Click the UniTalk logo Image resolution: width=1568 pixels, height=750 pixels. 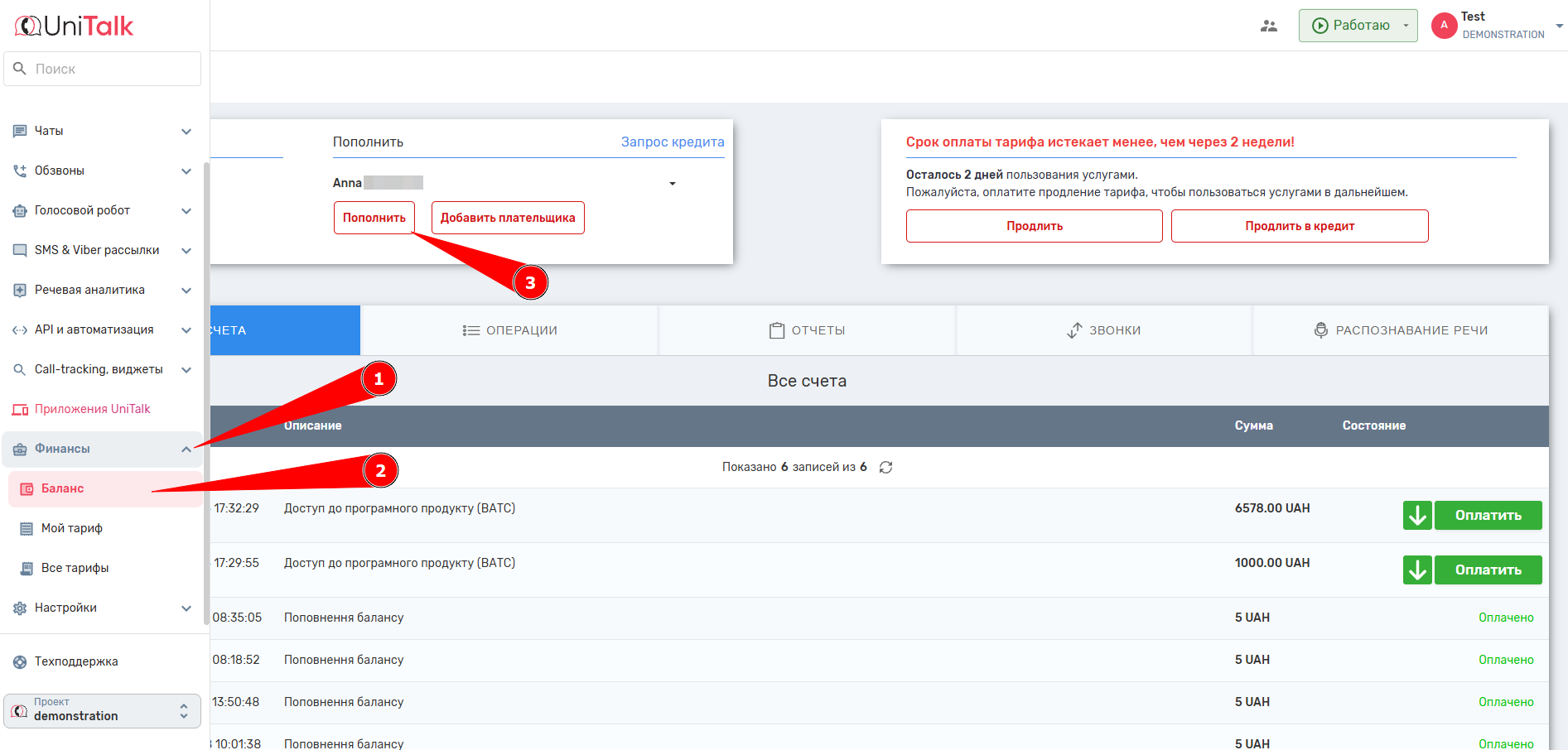point(75,26)
